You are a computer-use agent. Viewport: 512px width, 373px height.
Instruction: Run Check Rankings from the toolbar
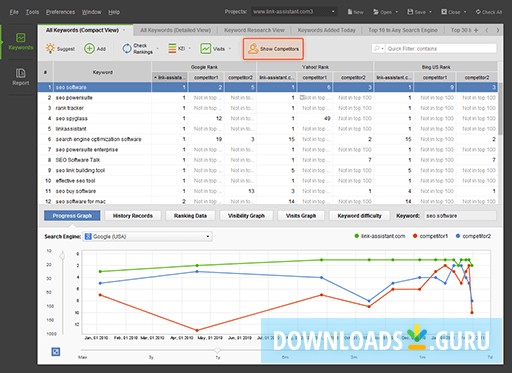click(137, 49)
